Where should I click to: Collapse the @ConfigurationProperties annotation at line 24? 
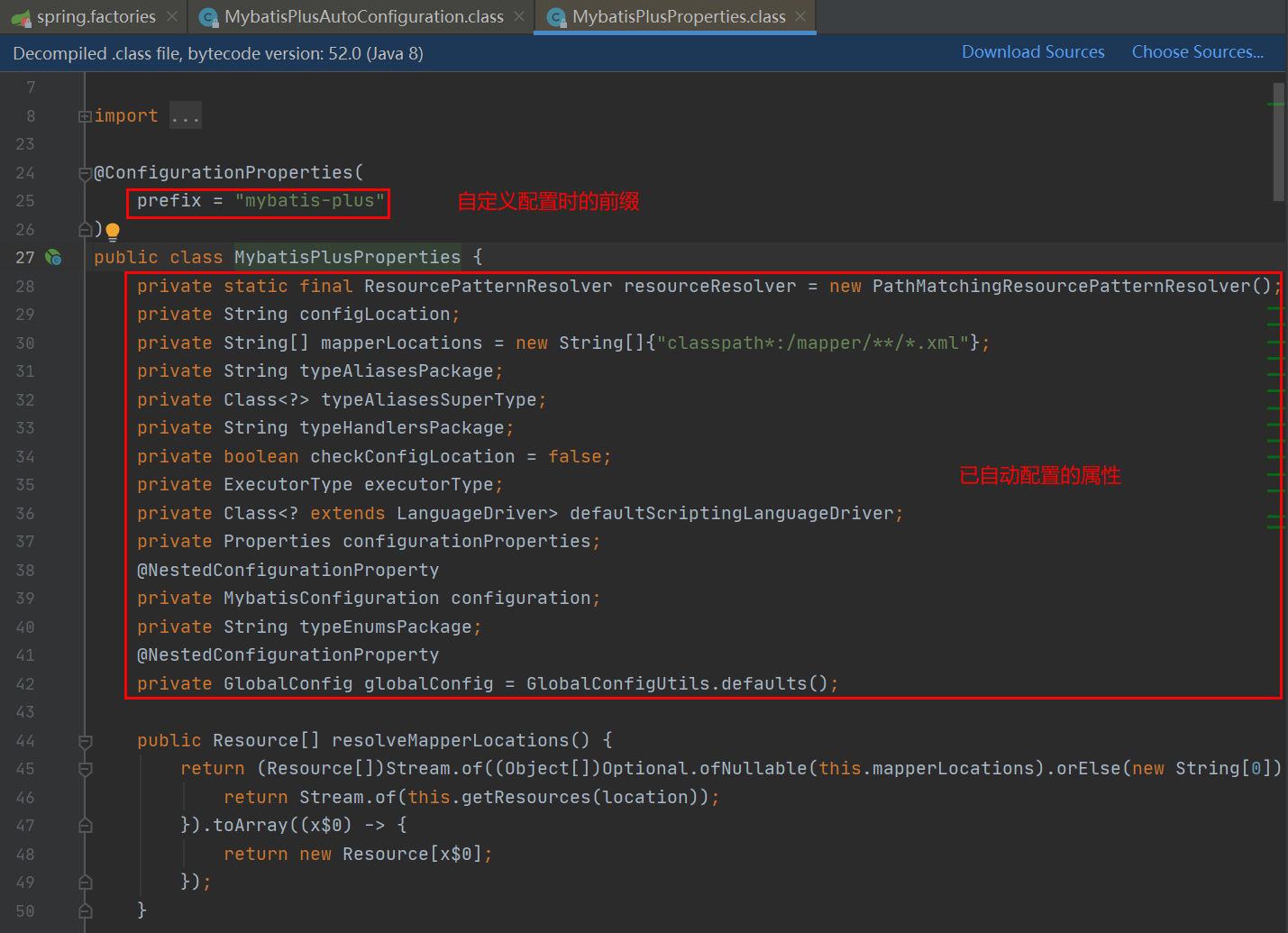point(85,173)
